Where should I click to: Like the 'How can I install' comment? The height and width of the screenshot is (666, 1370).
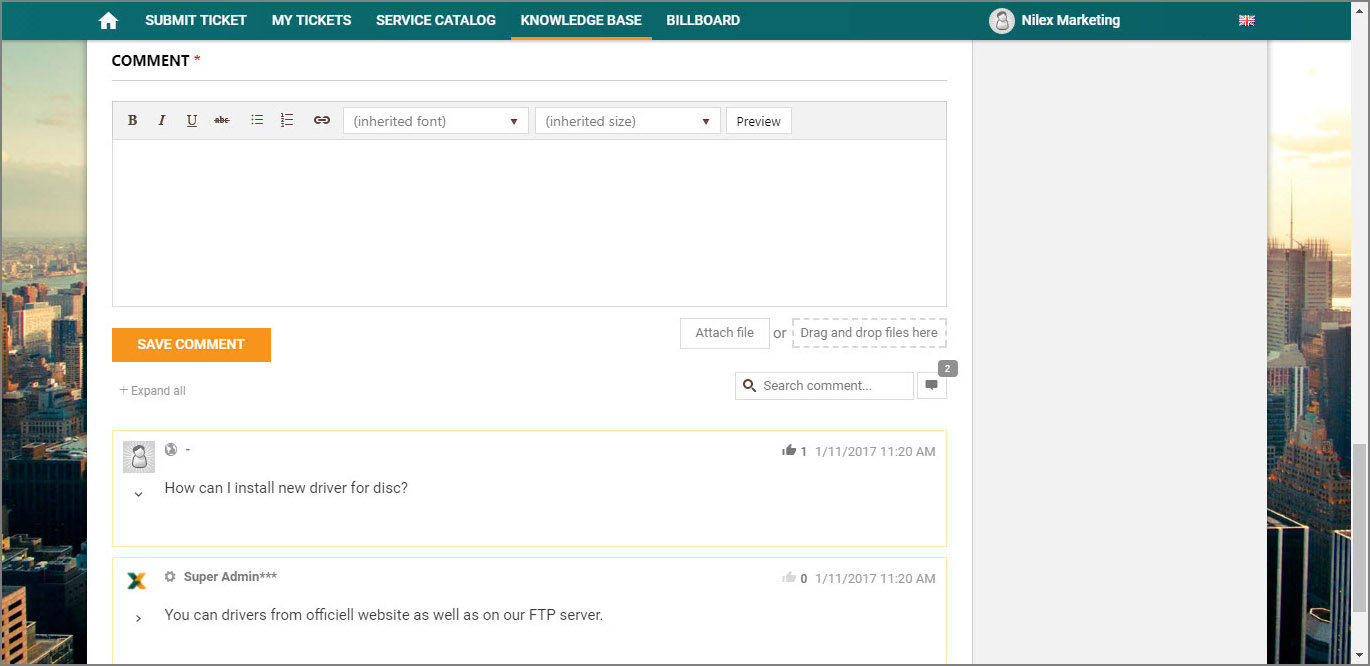(789, 451)
